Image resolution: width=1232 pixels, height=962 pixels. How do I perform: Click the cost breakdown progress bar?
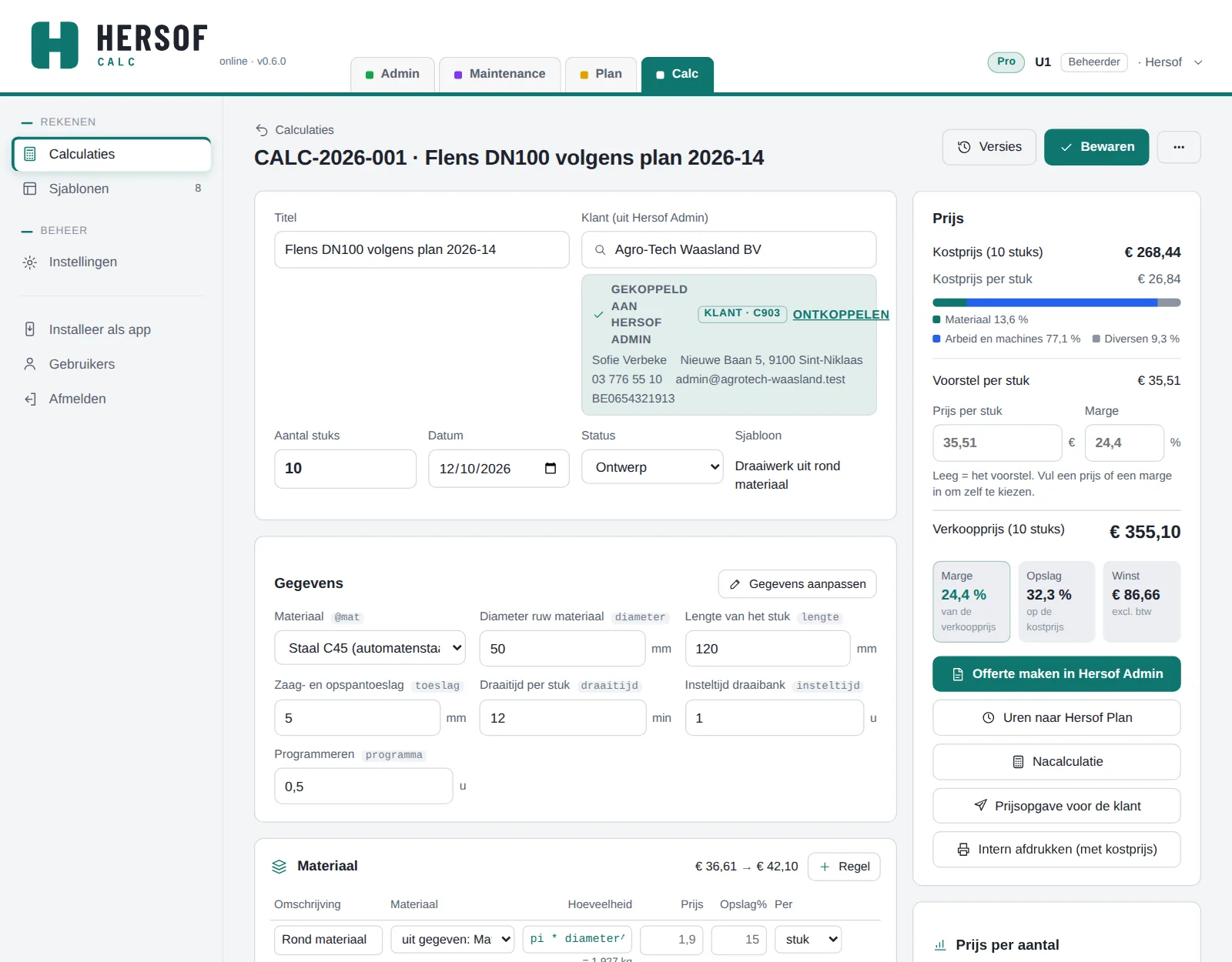1056,302
